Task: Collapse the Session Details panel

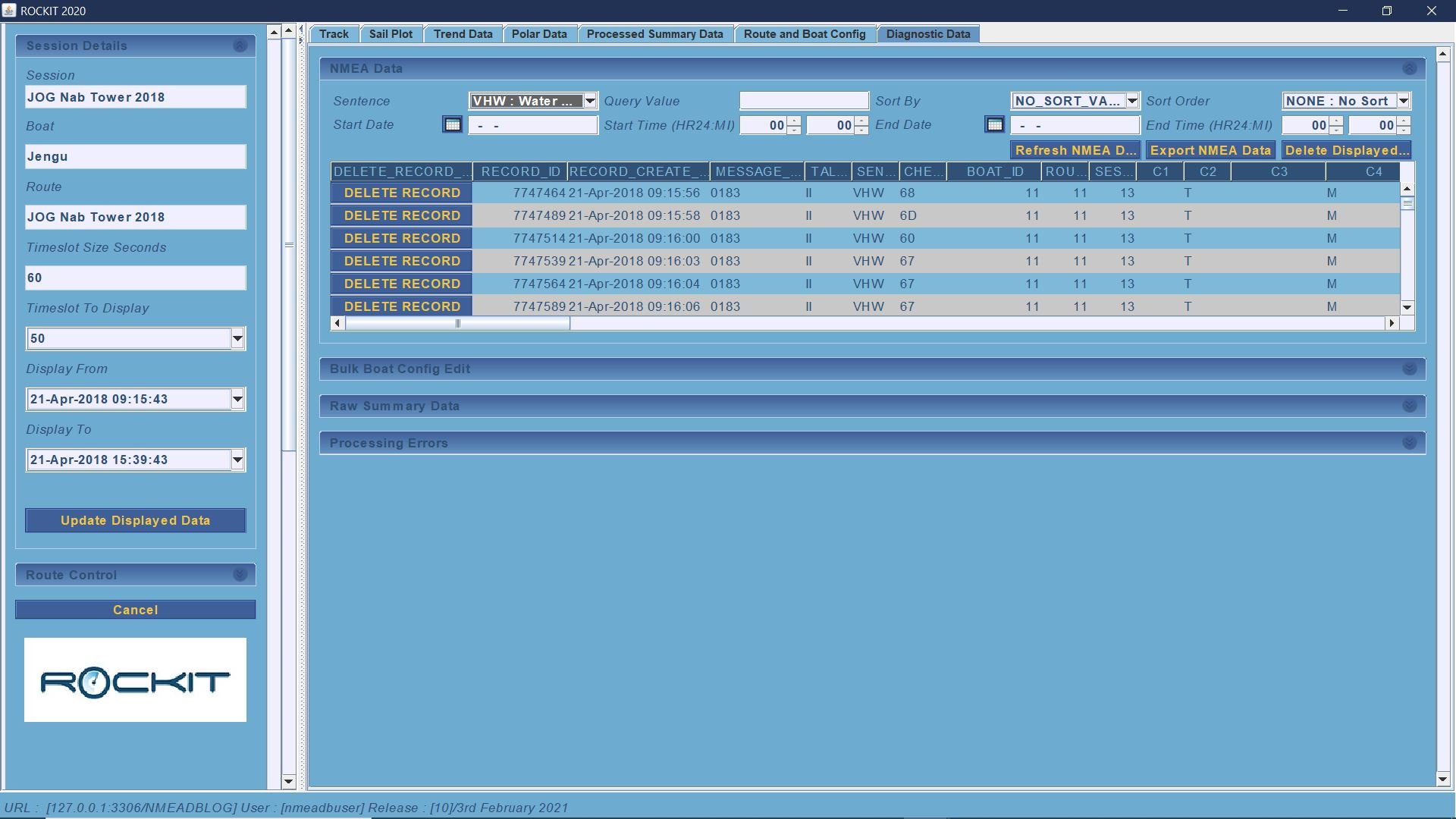Action: pyautogui.click(x=240, y=45)
